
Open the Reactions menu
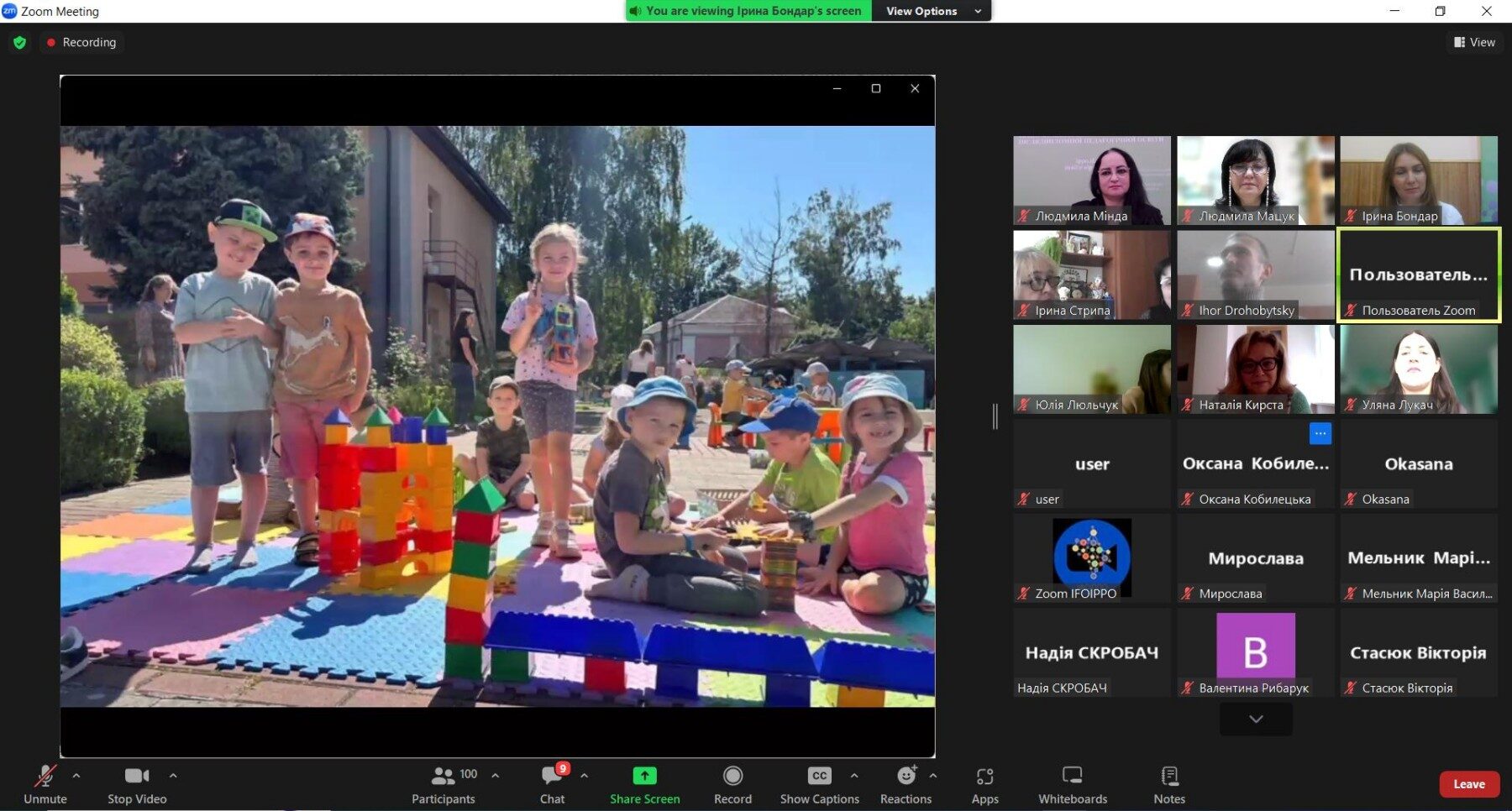[x=906, y=785]
